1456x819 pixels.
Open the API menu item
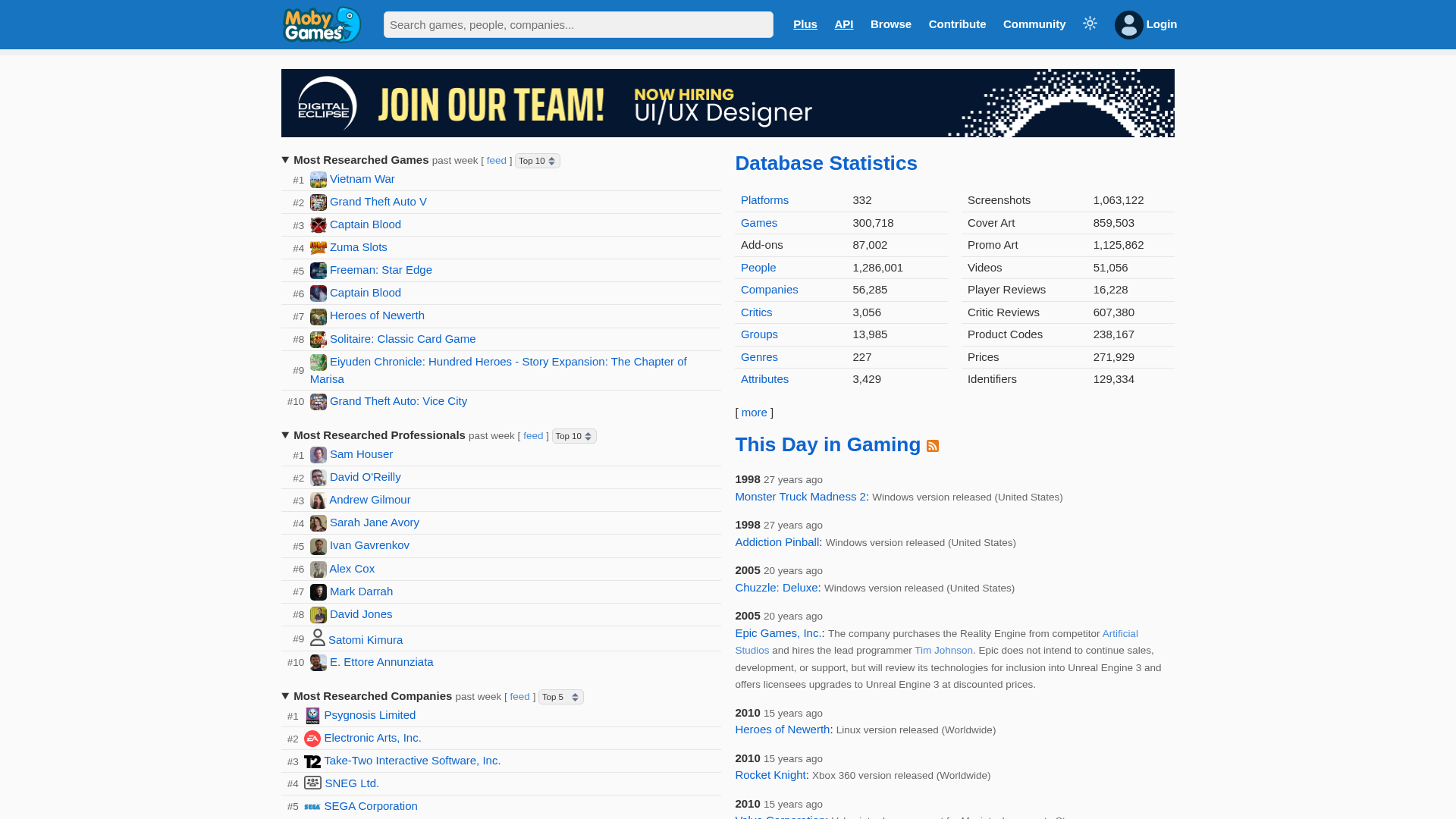843,24
